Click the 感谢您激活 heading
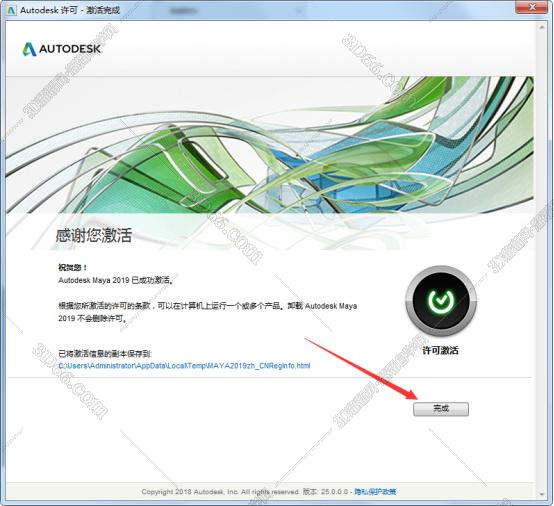Image resolution: width=554 pixels, height=506 pixels. point(94,235)
